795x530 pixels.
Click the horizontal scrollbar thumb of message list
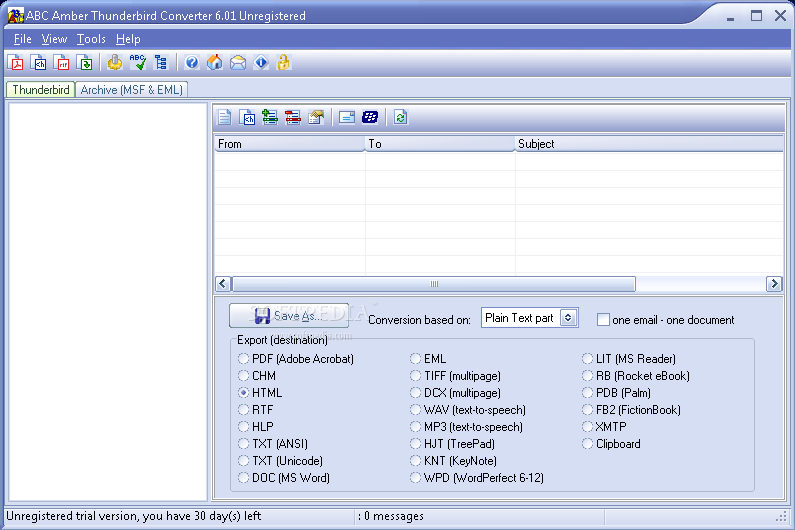pos(434,284)
